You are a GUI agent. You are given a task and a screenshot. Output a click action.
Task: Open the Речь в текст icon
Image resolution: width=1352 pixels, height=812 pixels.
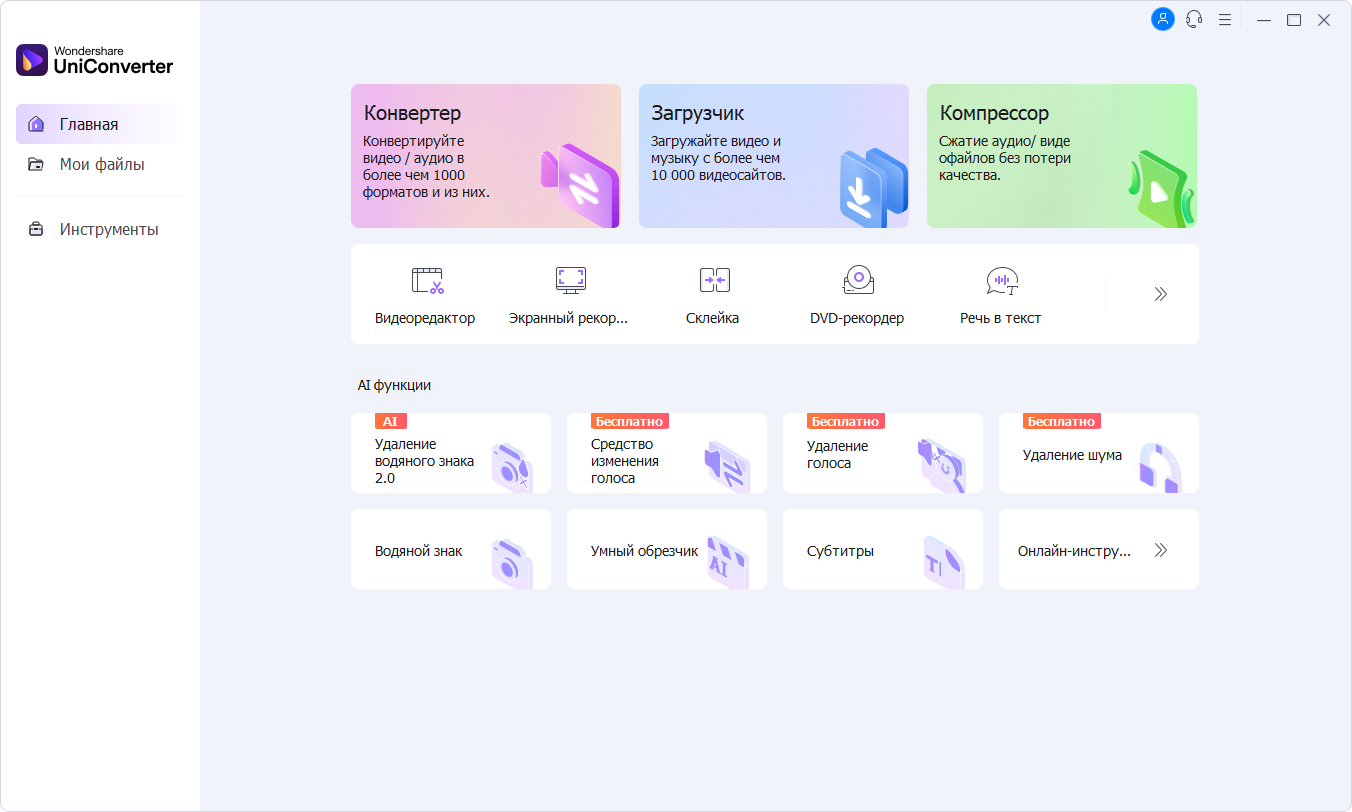(x=1002, y=281)
